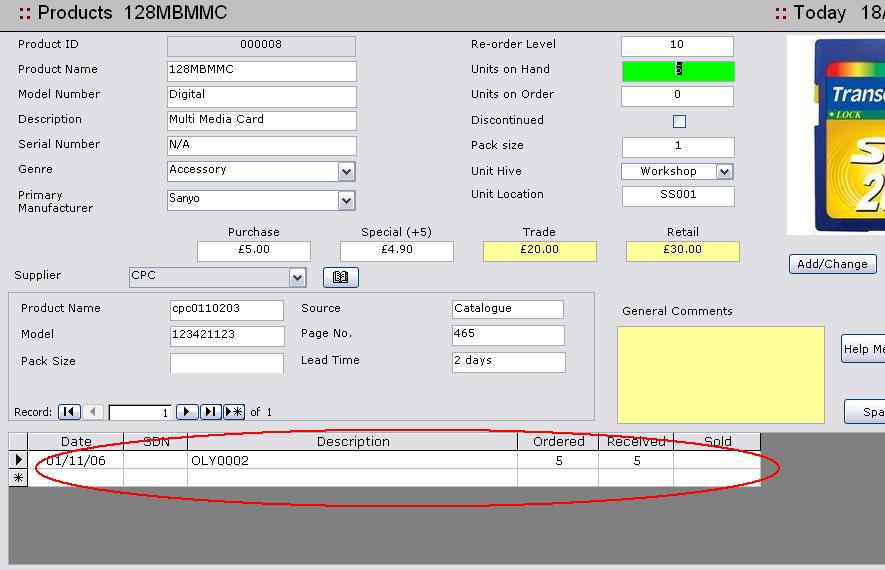Screen dimensions: 885x570
Task: Click the Product ID field 000008
Action: click(261, 46)
